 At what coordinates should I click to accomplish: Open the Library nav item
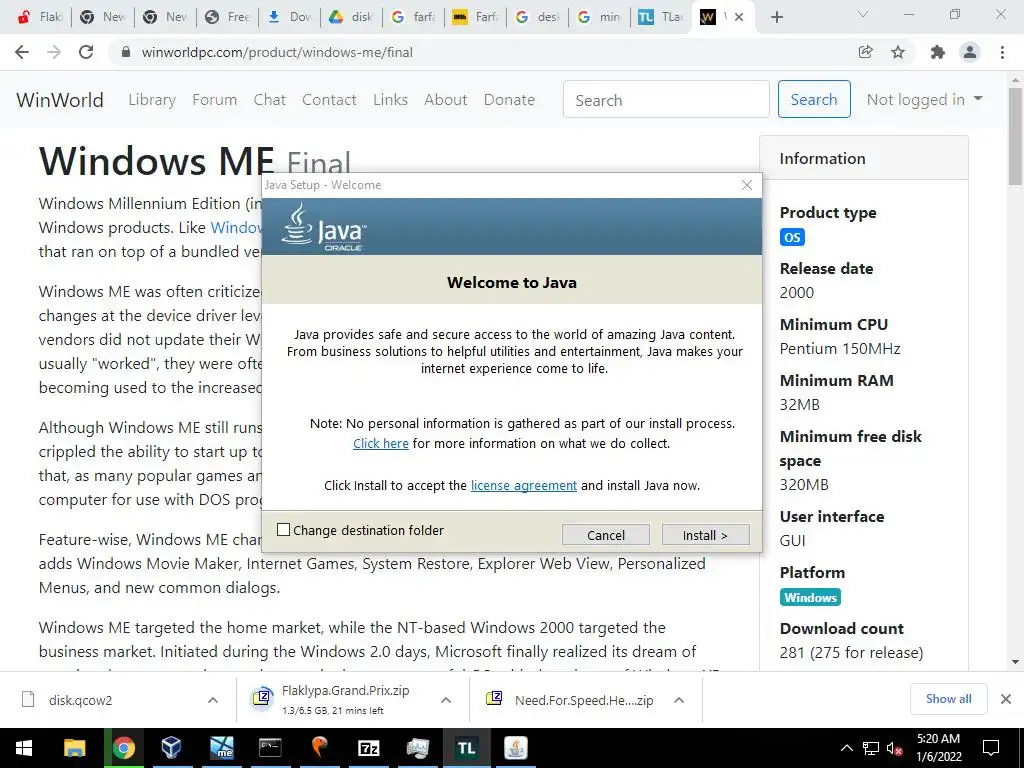pyautogui.click(x=152, y=100)
